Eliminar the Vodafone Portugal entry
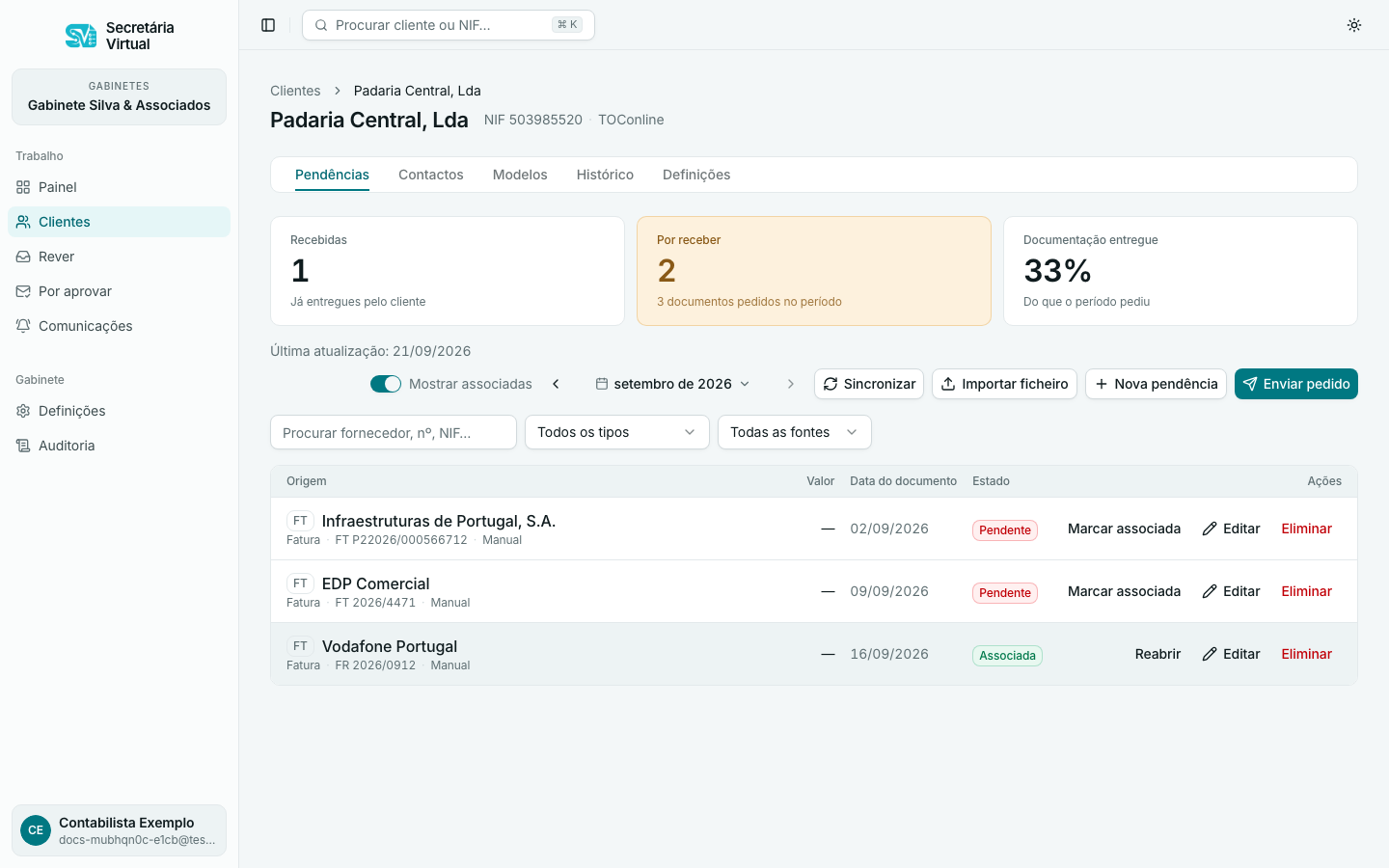This screenshot has height=868, width=1389. tap(1306, 654)
